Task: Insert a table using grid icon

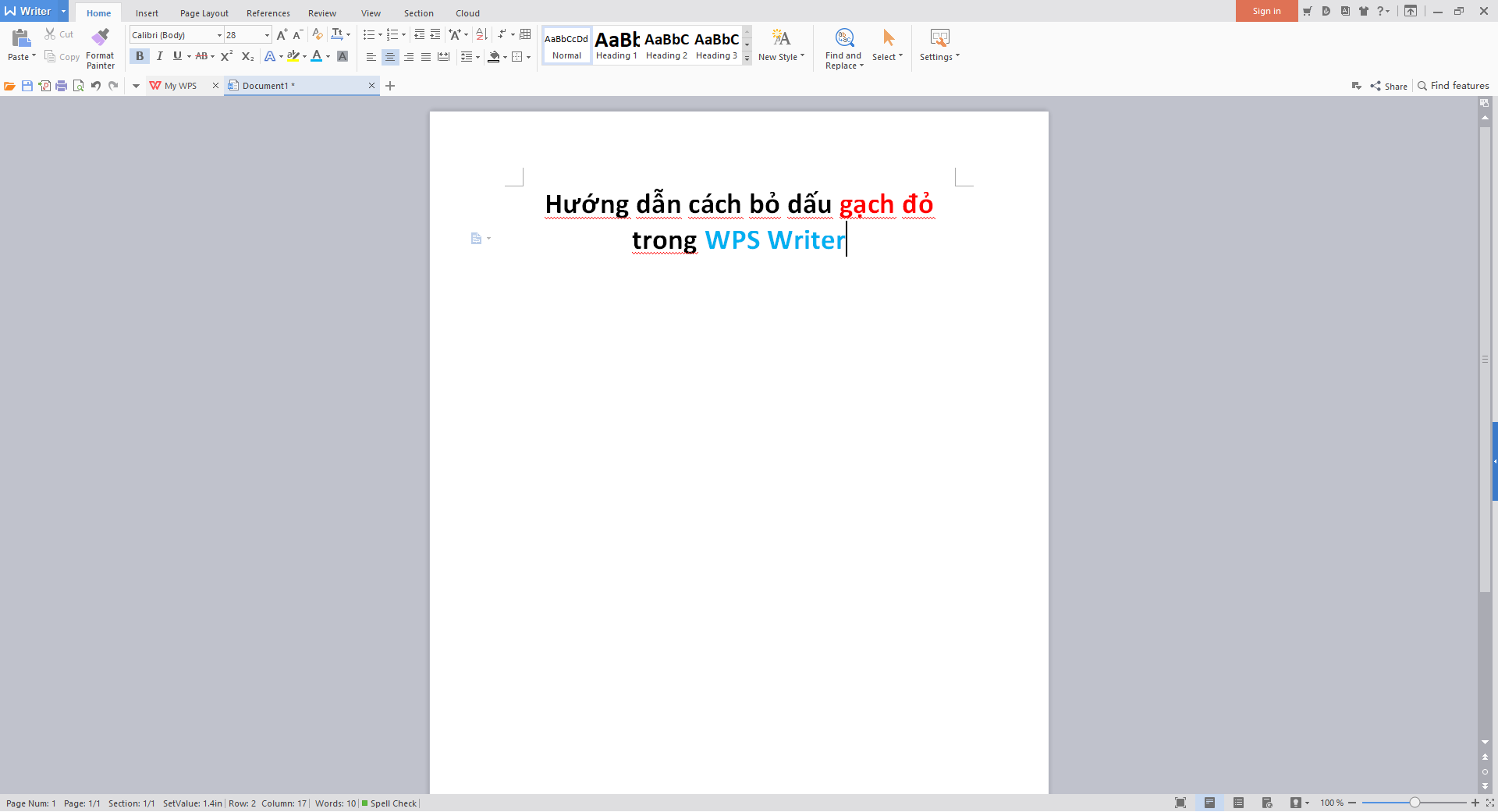Action: [x=525, y=34]
